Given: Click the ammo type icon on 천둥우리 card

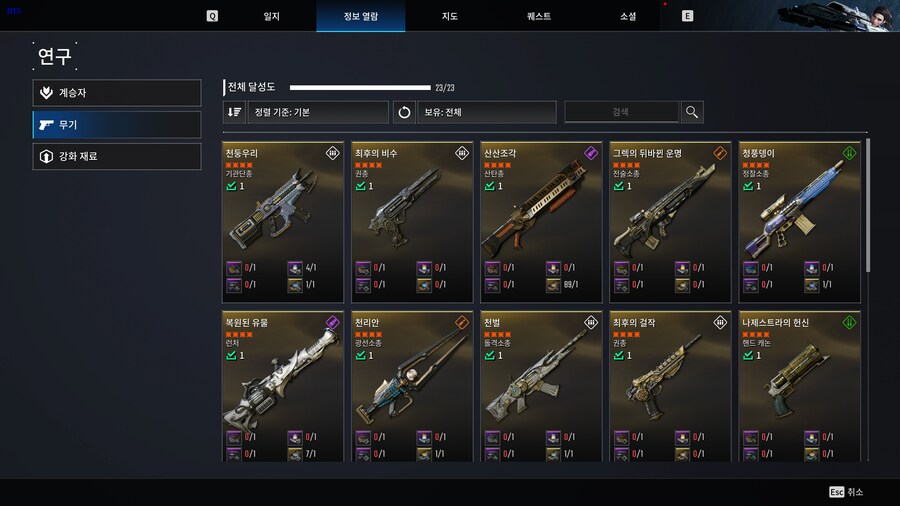Looking at the screenshot, I should [332, 153].
